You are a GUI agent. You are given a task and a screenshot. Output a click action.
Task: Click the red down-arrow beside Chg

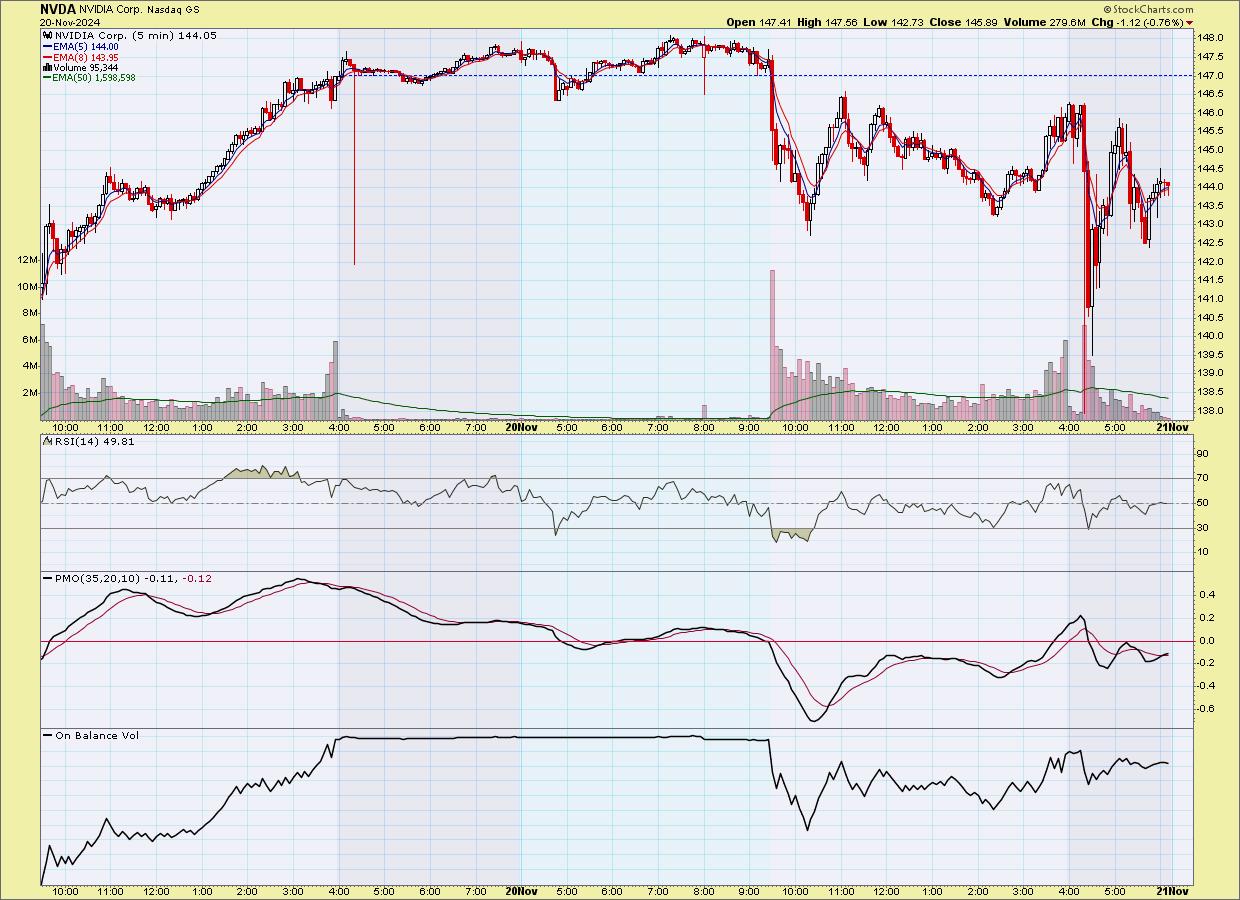1188,23
